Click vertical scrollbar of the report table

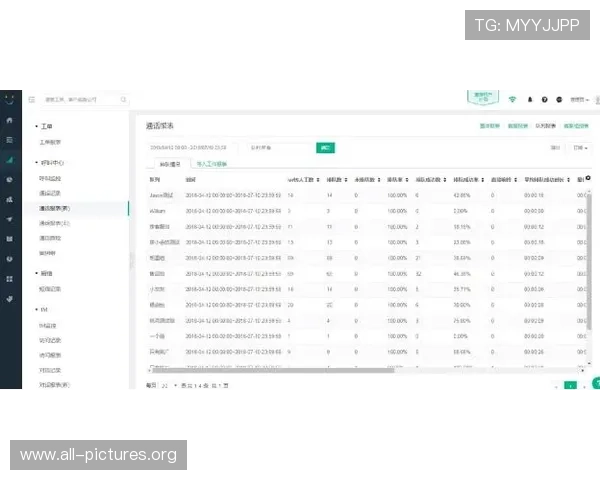point(589,260)
